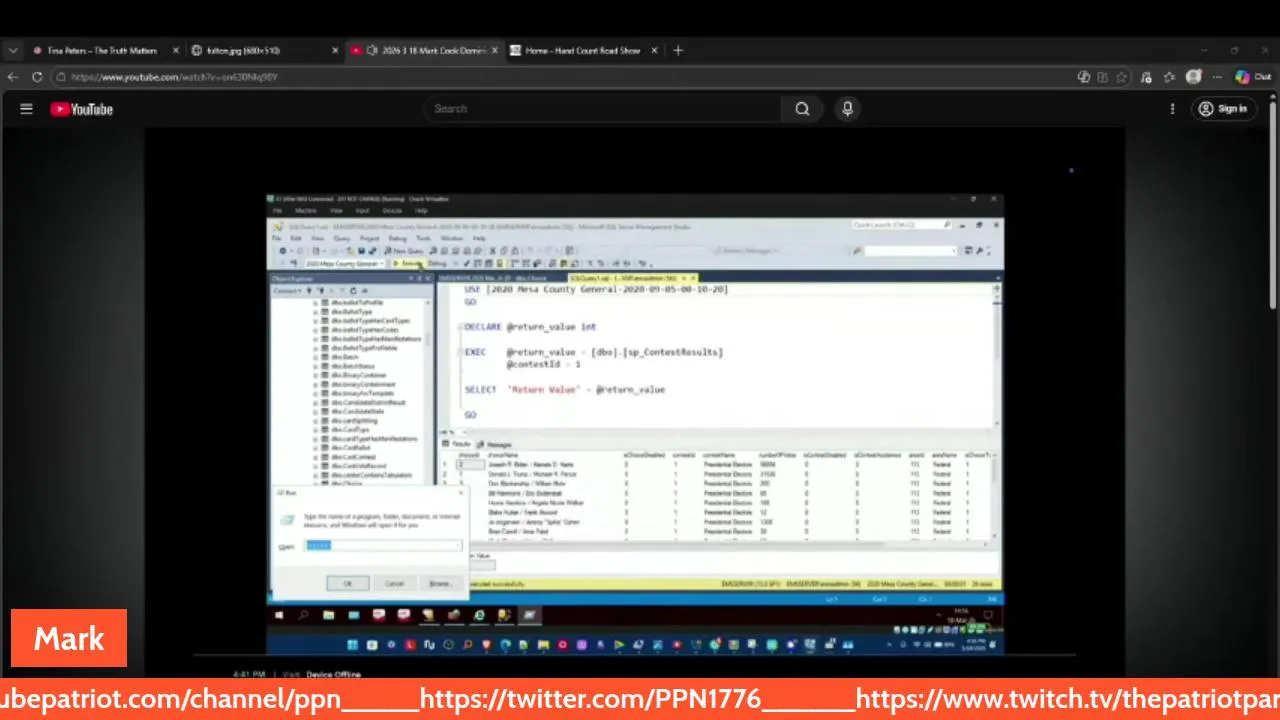Image resolution: width=1280 pixels, height=720 pixels.
Task: Expand the dbo.BatchStatus table node
Action: tap(316, 366)
